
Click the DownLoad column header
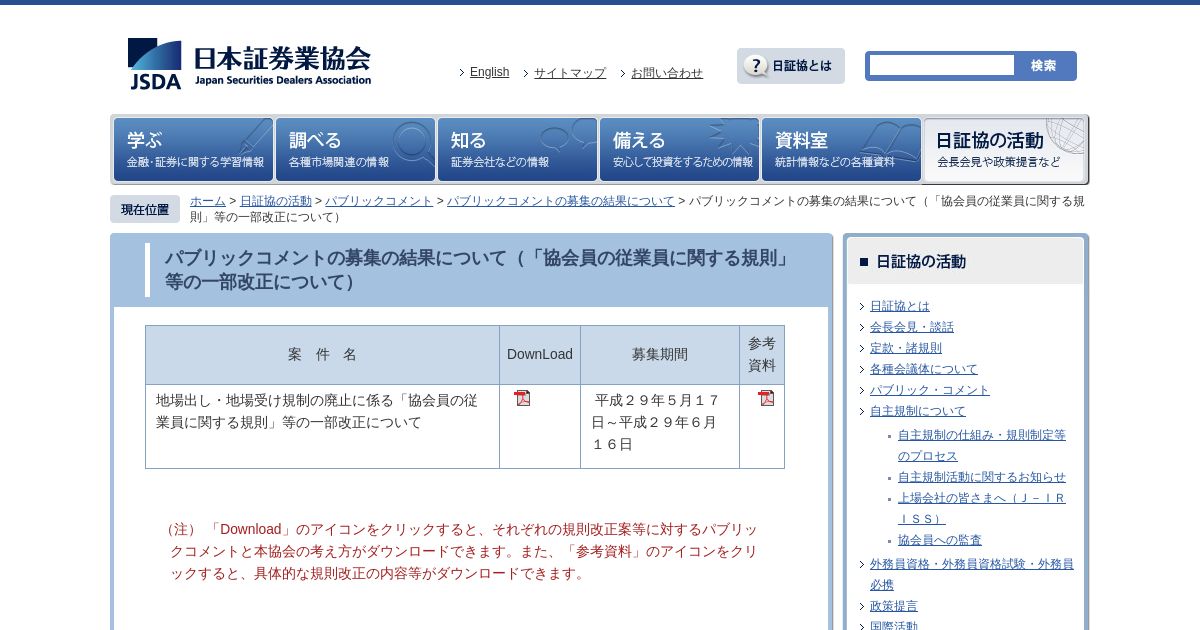point(540,355)
